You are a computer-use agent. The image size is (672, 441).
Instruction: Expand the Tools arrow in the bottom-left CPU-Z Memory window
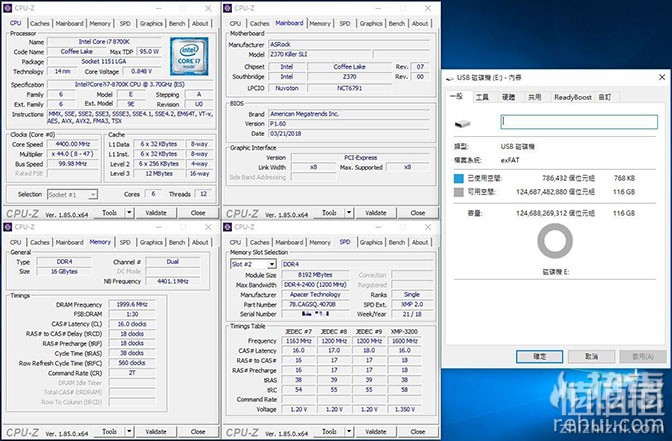point(129,432)
